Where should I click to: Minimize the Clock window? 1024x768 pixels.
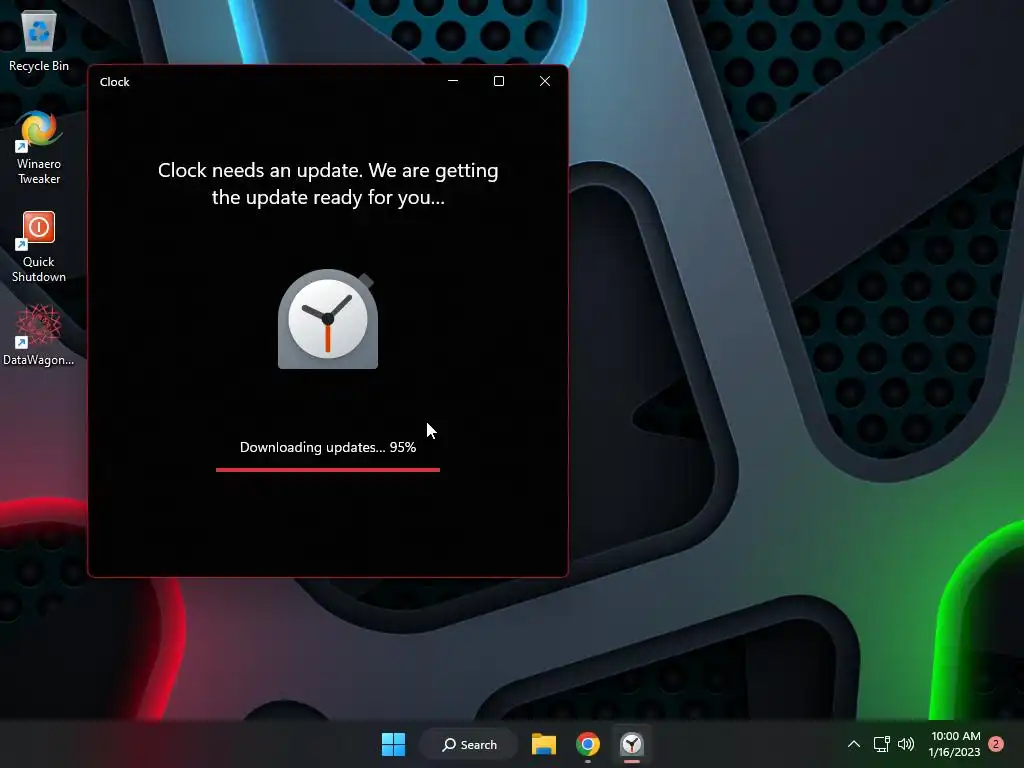[x=453, y=81]
